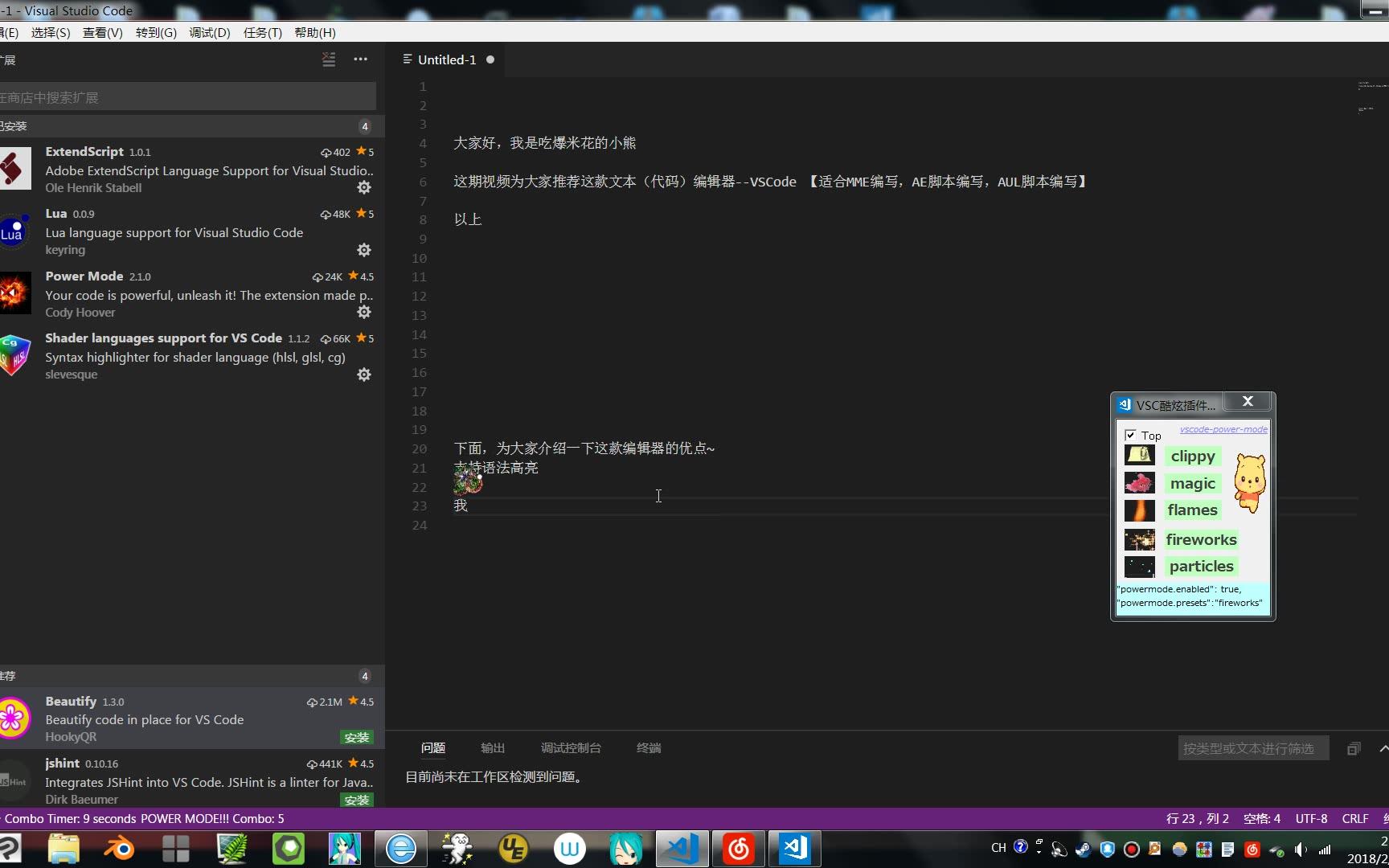
Task: Click the CH input language indicator
Action: click(x=998, y=848)
